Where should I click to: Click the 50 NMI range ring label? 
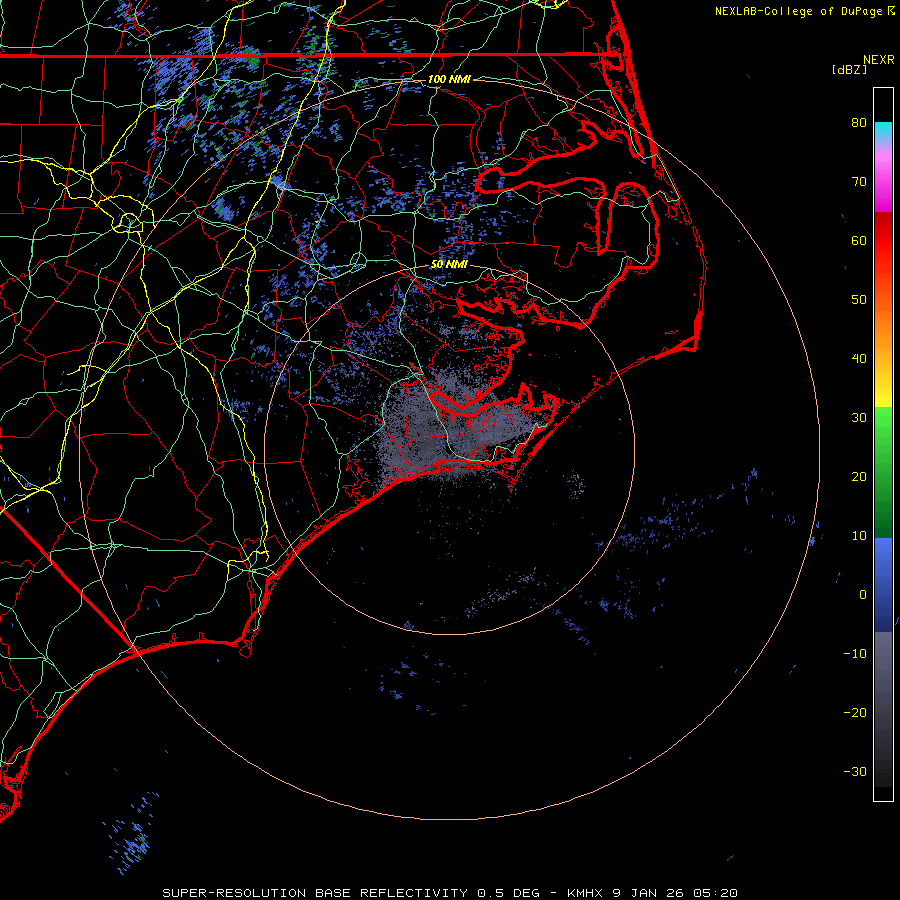pos(449,265)
